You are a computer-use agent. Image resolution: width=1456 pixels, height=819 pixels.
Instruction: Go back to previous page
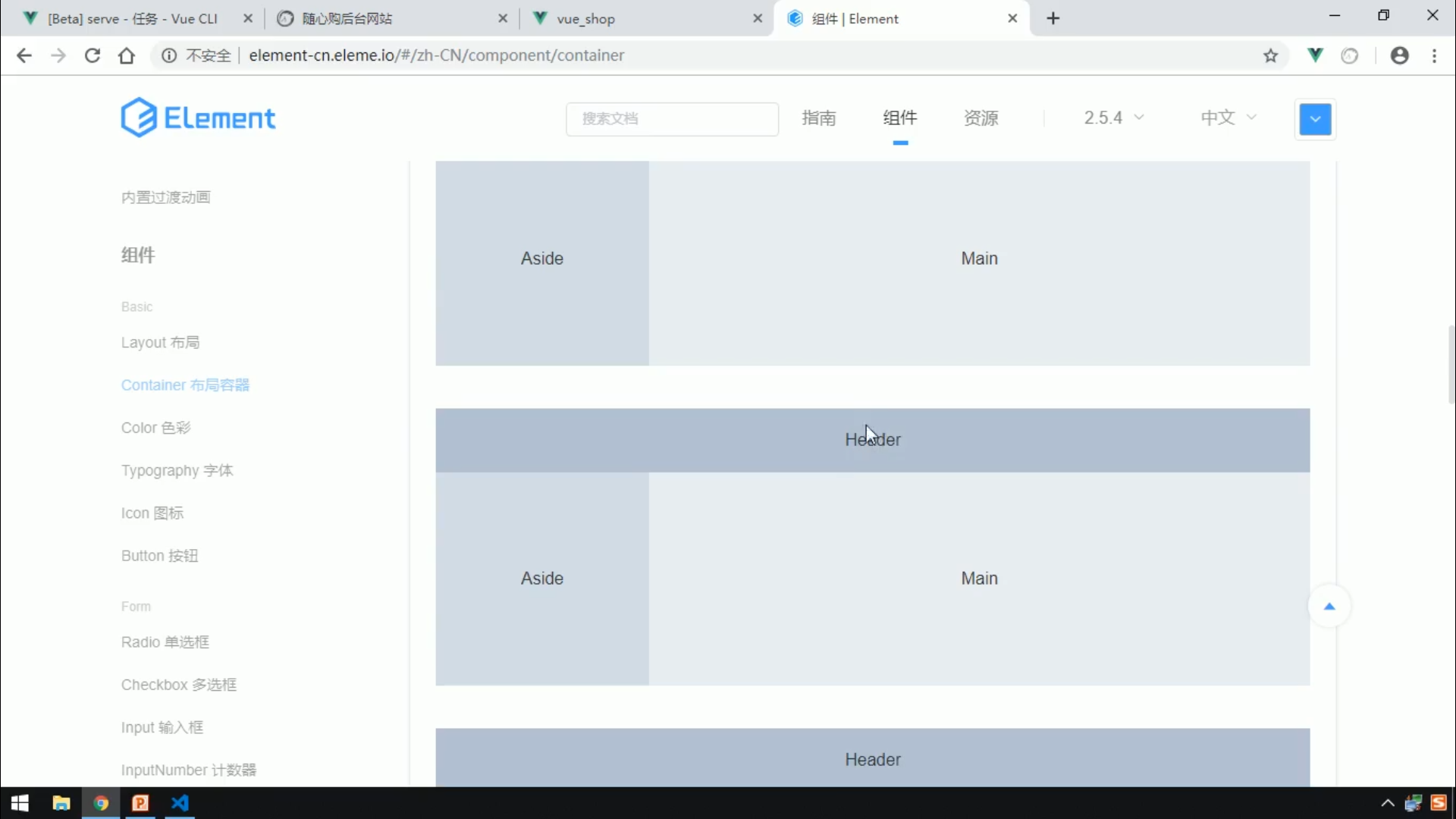pyautogui.click(x=24, y=55)
